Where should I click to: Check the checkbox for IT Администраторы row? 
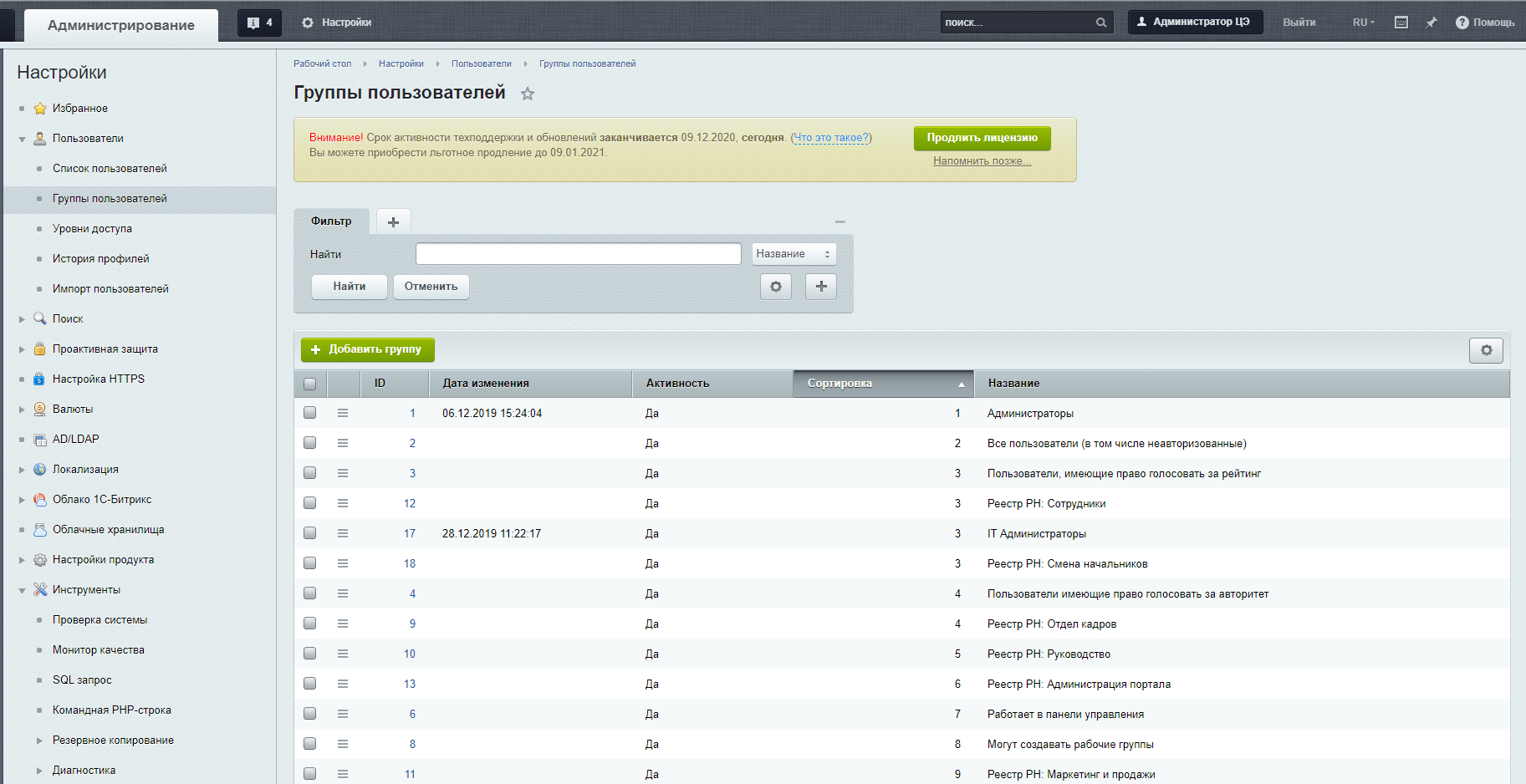[x=310, y=533]
